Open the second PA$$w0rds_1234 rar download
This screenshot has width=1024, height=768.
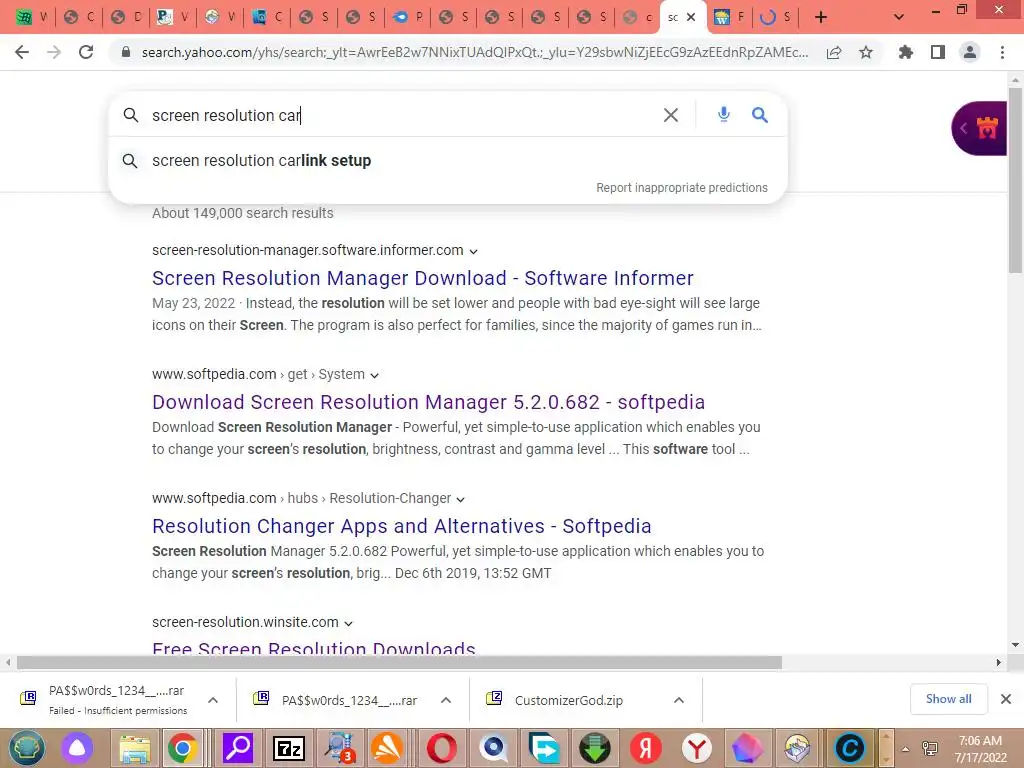349,700
